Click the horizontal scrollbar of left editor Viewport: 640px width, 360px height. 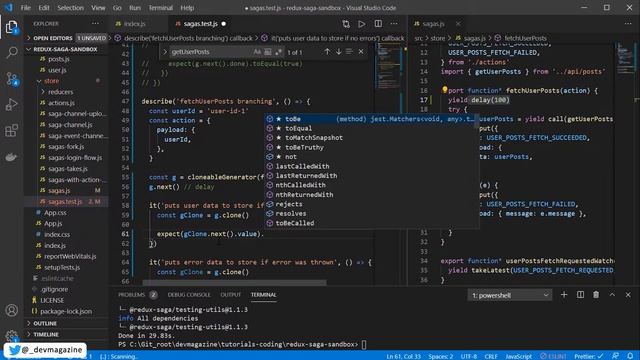click(234, 282)
